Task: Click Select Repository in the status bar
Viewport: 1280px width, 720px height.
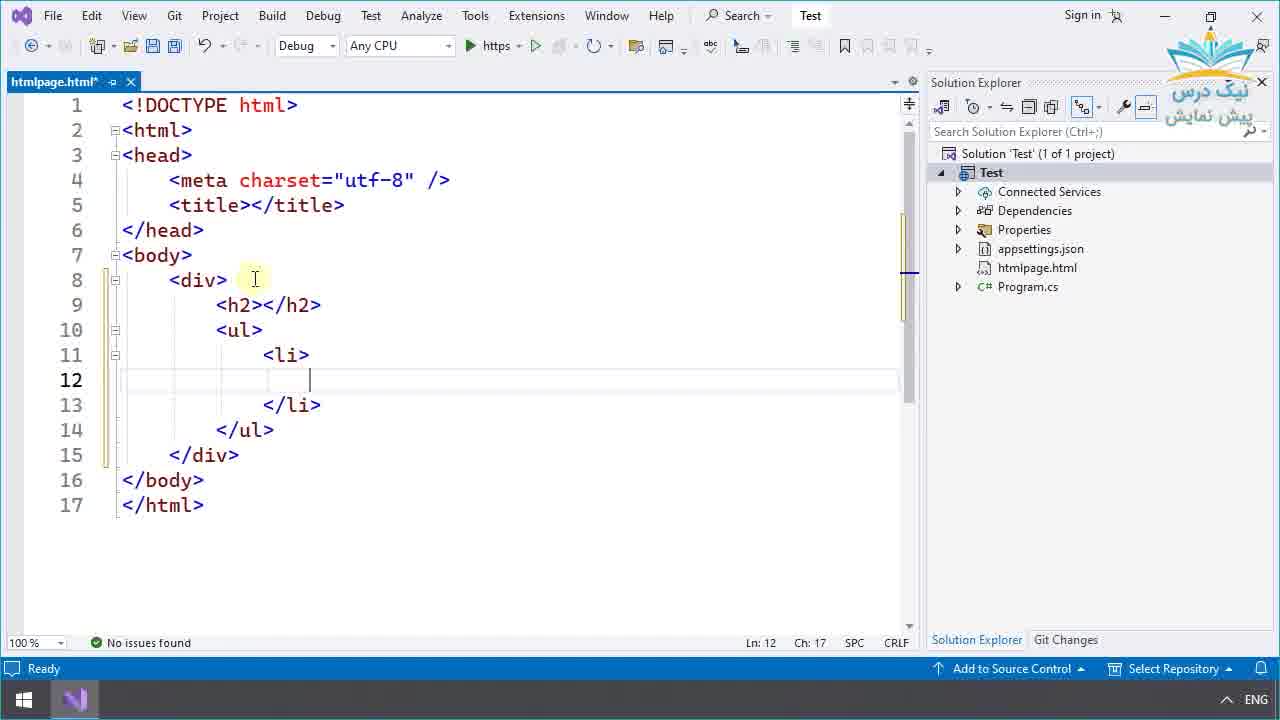Action: coord(1175,668)
